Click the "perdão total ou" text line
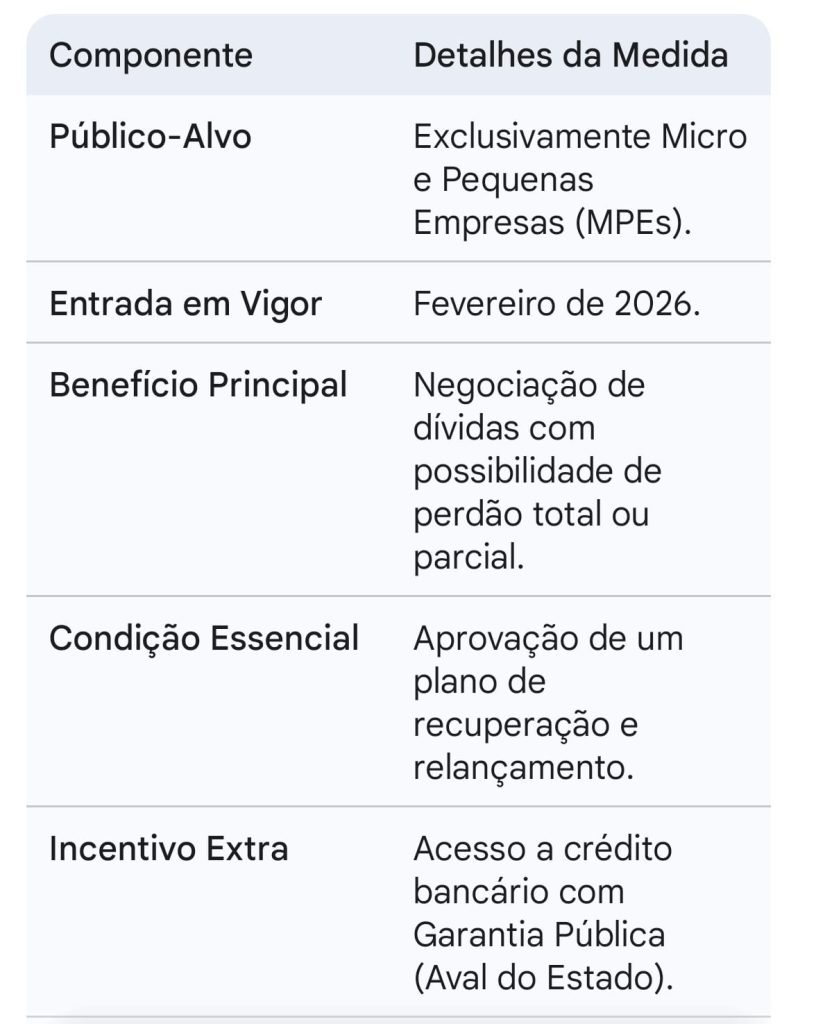Screen dimensions: 816x1024 pyautogui.click(x=531, y=514)
